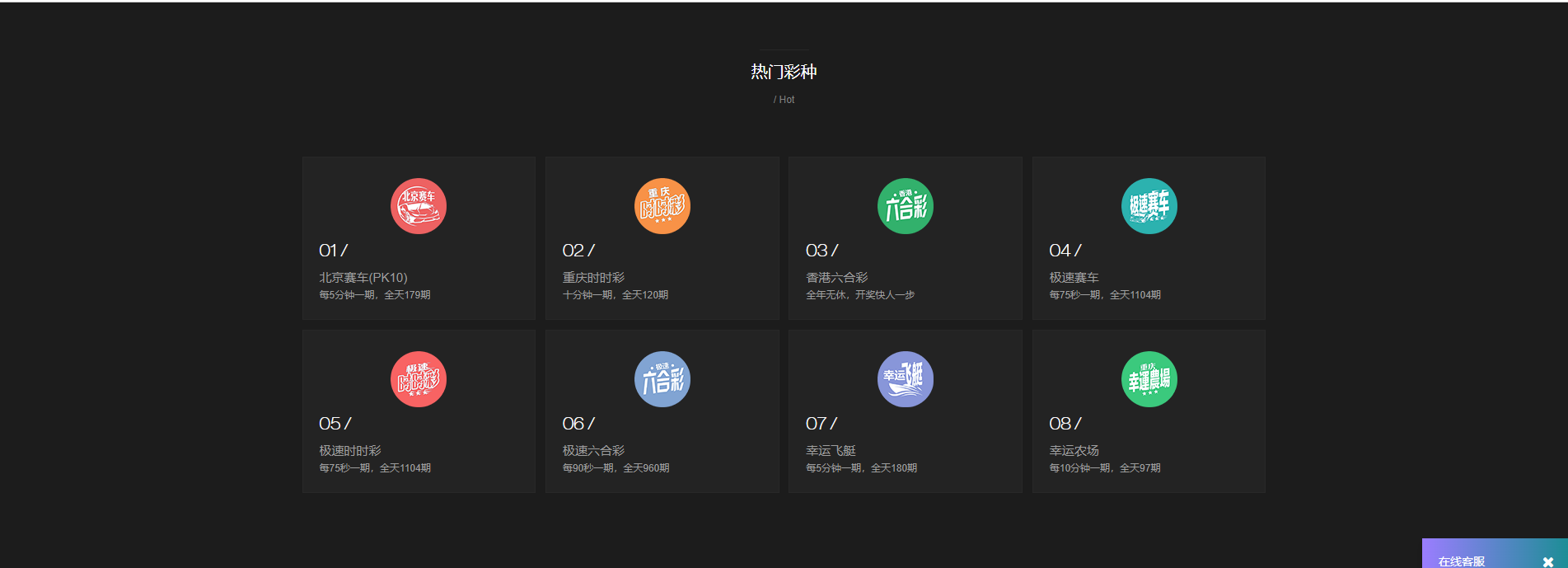Close the 在线客服 chat widget
The width and height of the screenshot is (1568, 568).
(1548, 561)
